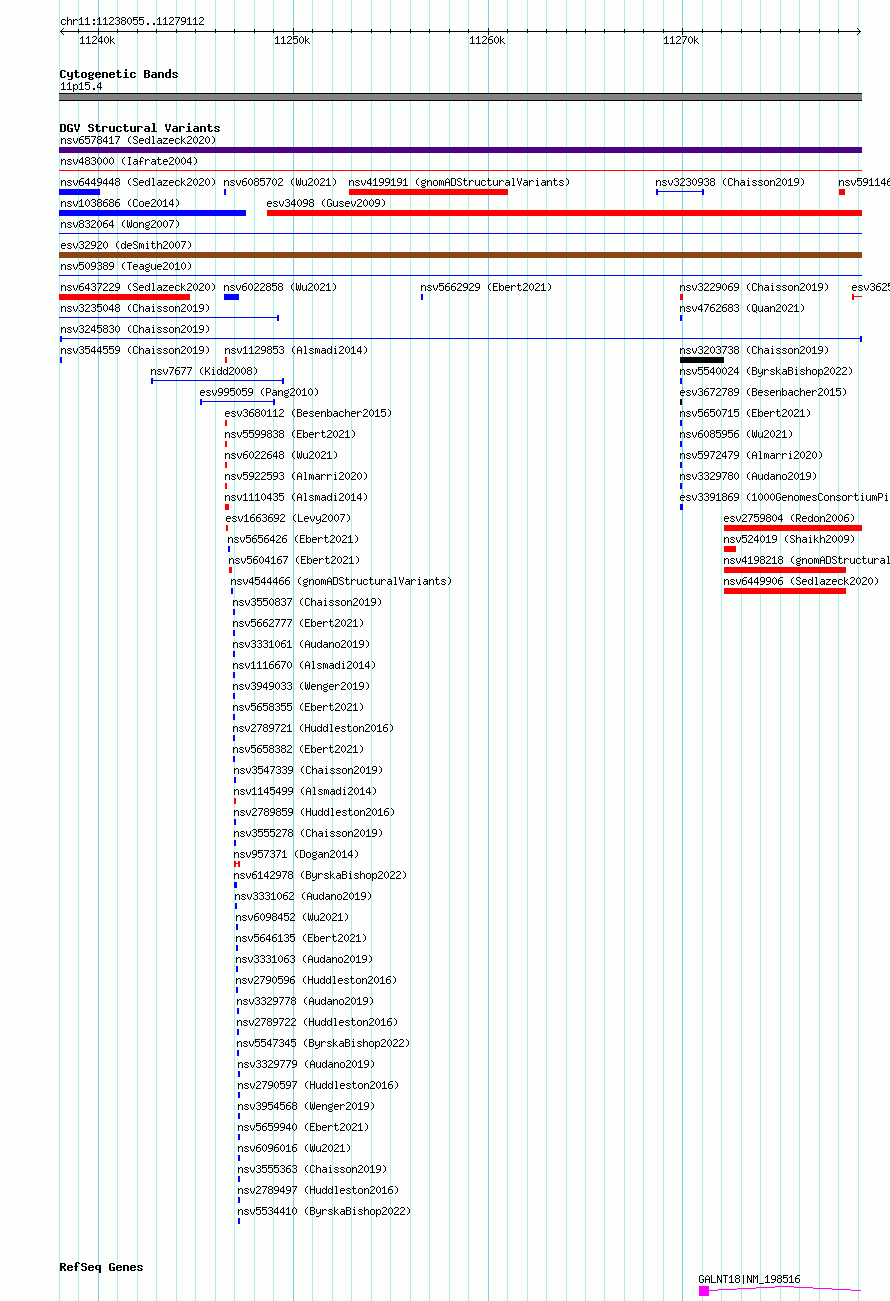Click the 11240k ruler tick label
The width and height of the screenshot is (890, 1301).
point(97,40)
